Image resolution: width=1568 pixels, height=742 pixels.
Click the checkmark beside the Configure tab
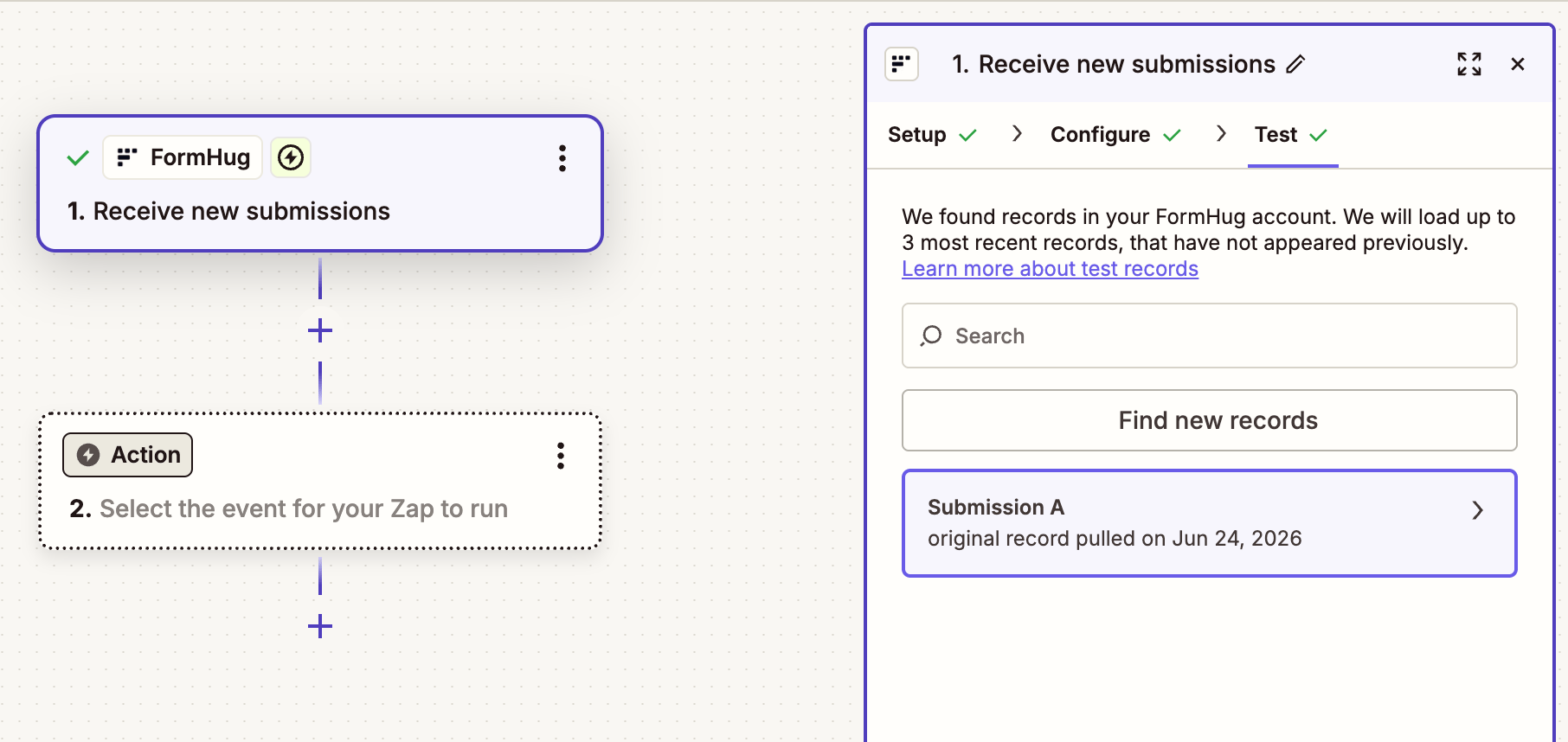click(1172, 135)
